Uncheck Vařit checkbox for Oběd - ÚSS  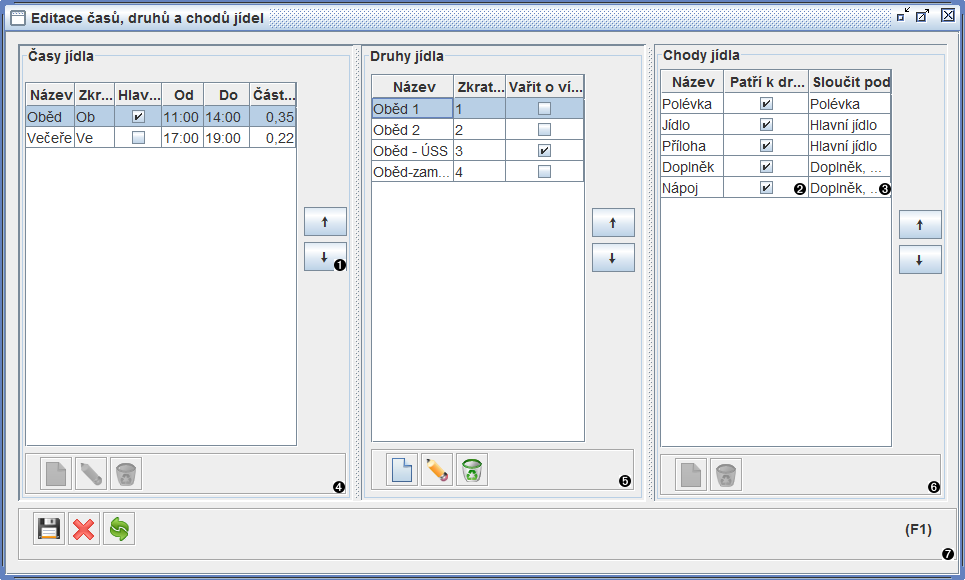(544, 151)
